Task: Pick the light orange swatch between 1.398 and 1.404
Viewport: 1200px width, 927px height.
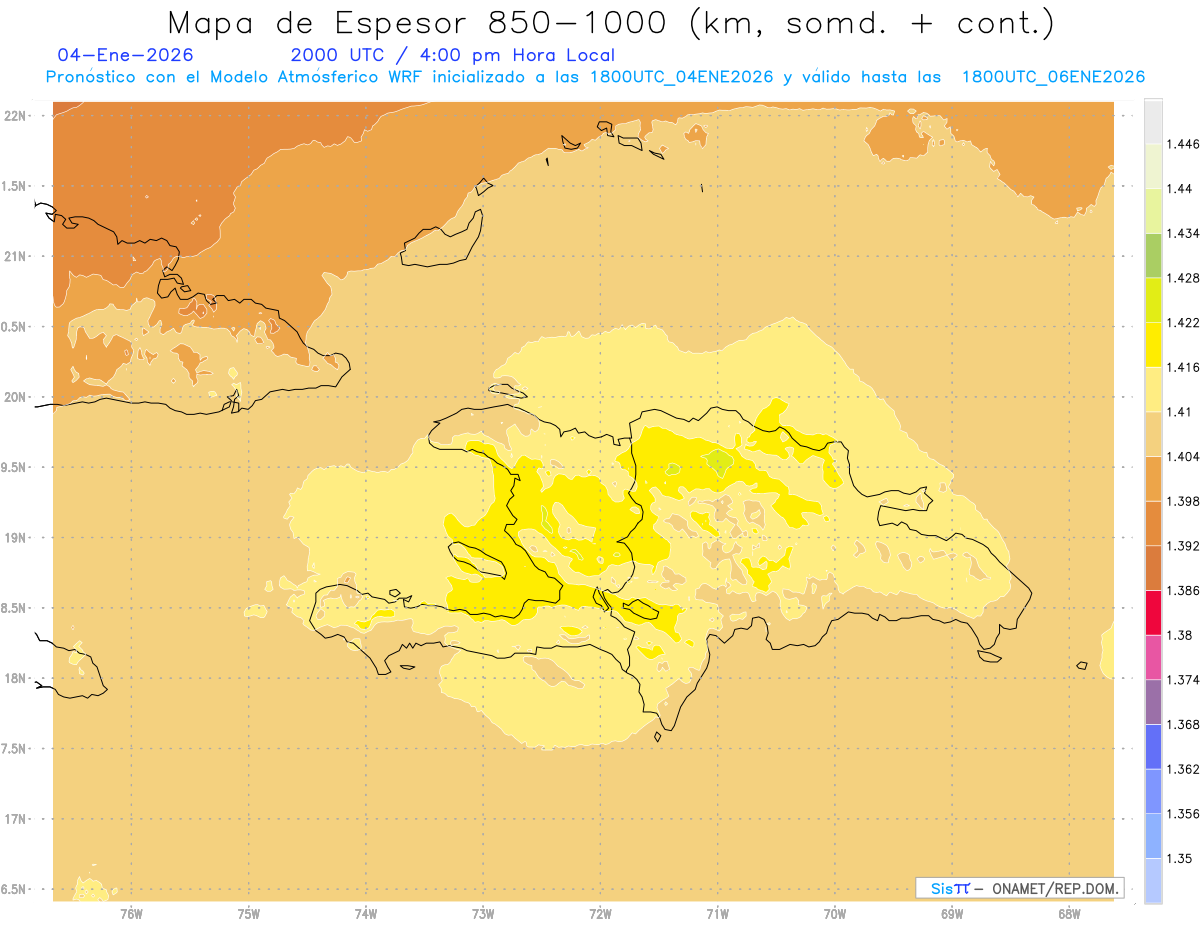Action: pos(1153,478)
